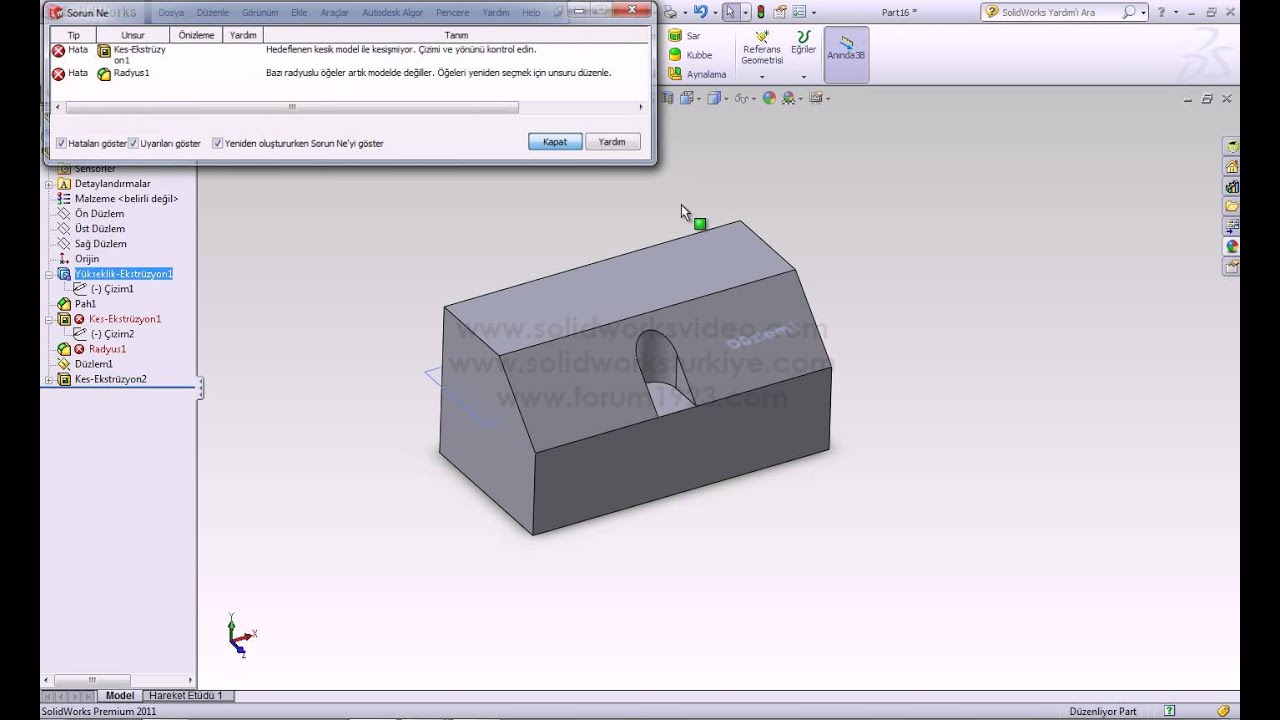Select Ön Düzlem in feature tree
This screenshot has width=1280, height=720.
click(99, 213)
